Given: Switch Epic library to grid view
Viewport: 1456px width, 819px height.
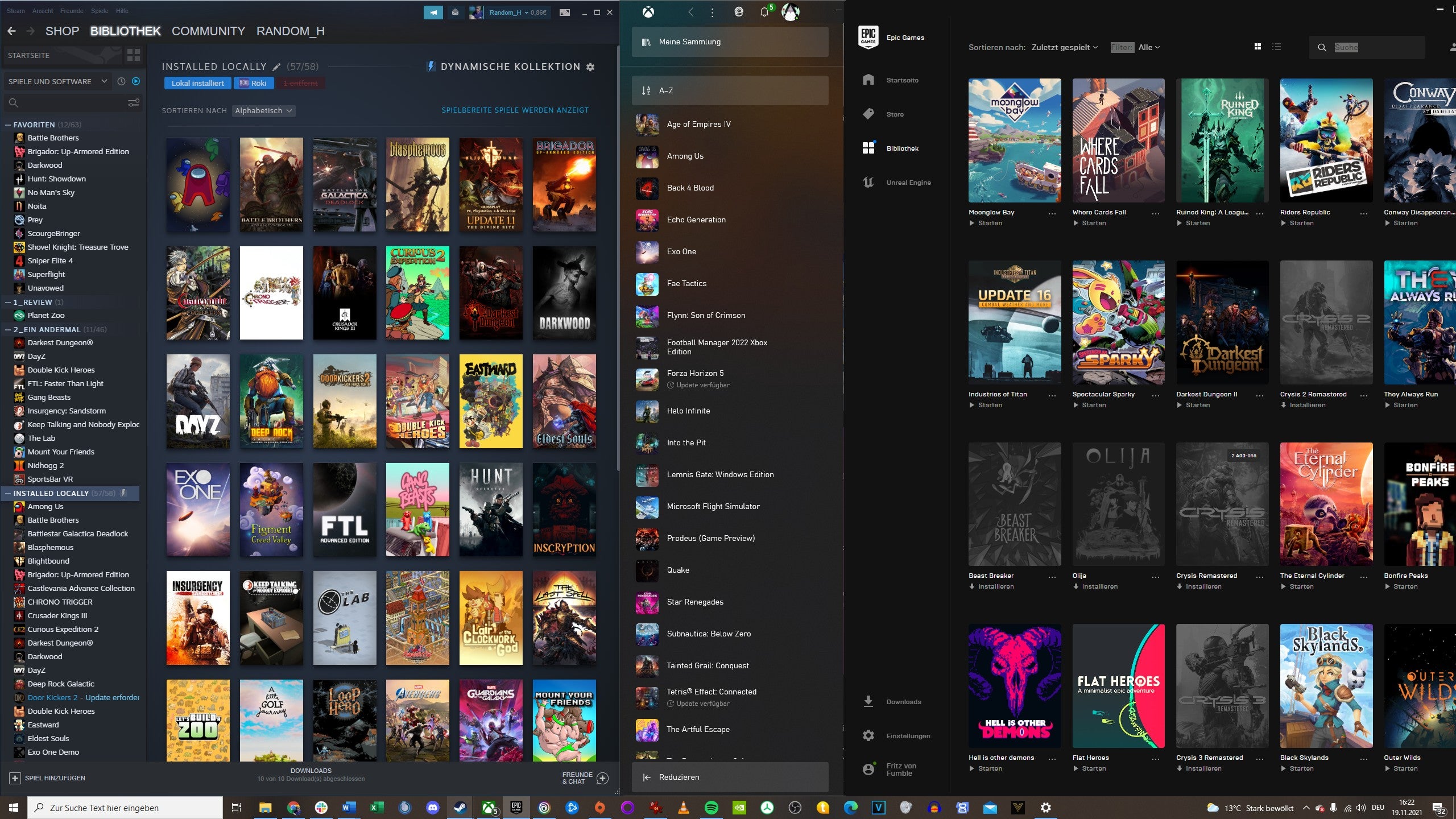Looking at the screenshot, I should pos(1258,47).
